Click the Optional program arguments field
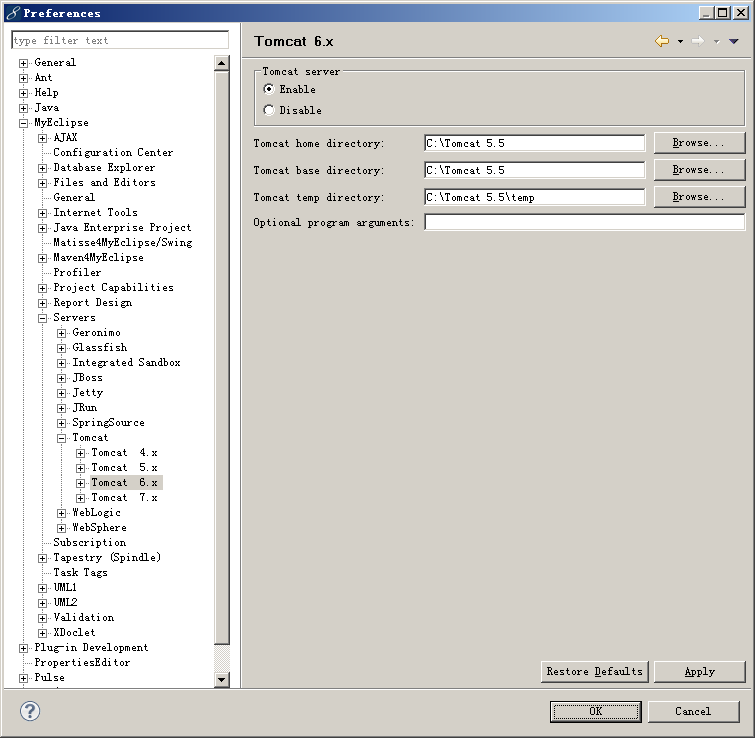755x738 pixels. pyautogui.click(x=585, y=222)
